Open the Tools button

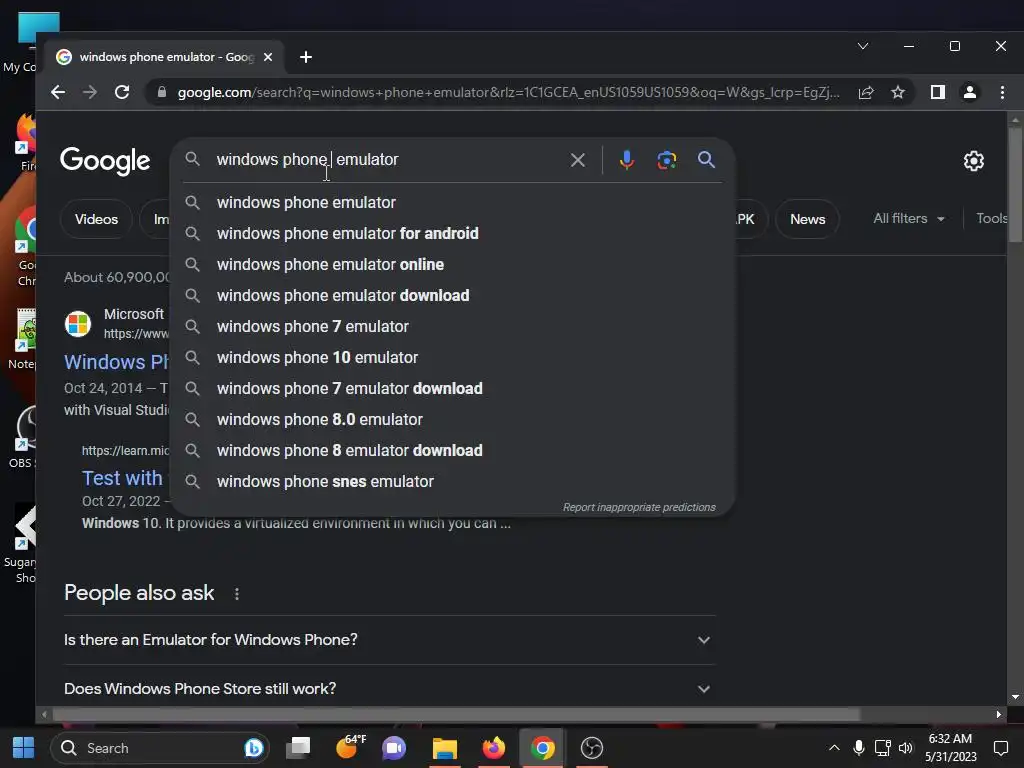tap(991, 219)
